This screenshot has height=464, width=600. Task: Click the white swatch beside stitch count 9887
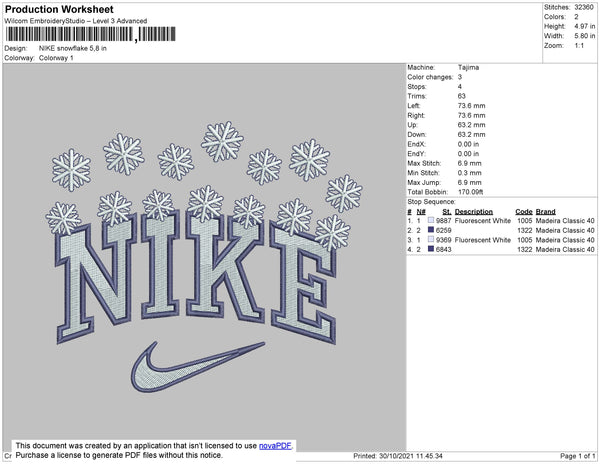point(431,220)
